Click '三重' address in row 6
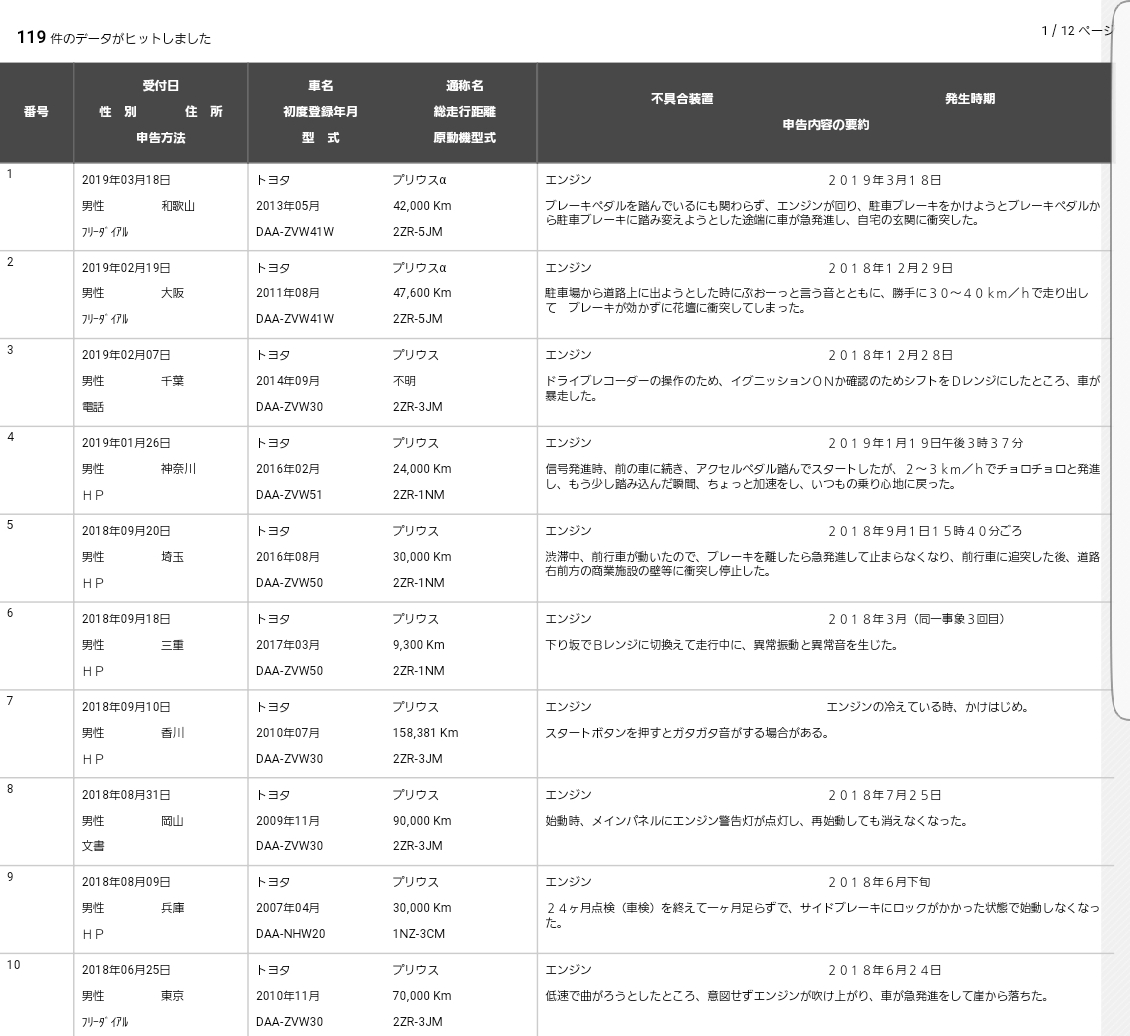 click(172, 645)
